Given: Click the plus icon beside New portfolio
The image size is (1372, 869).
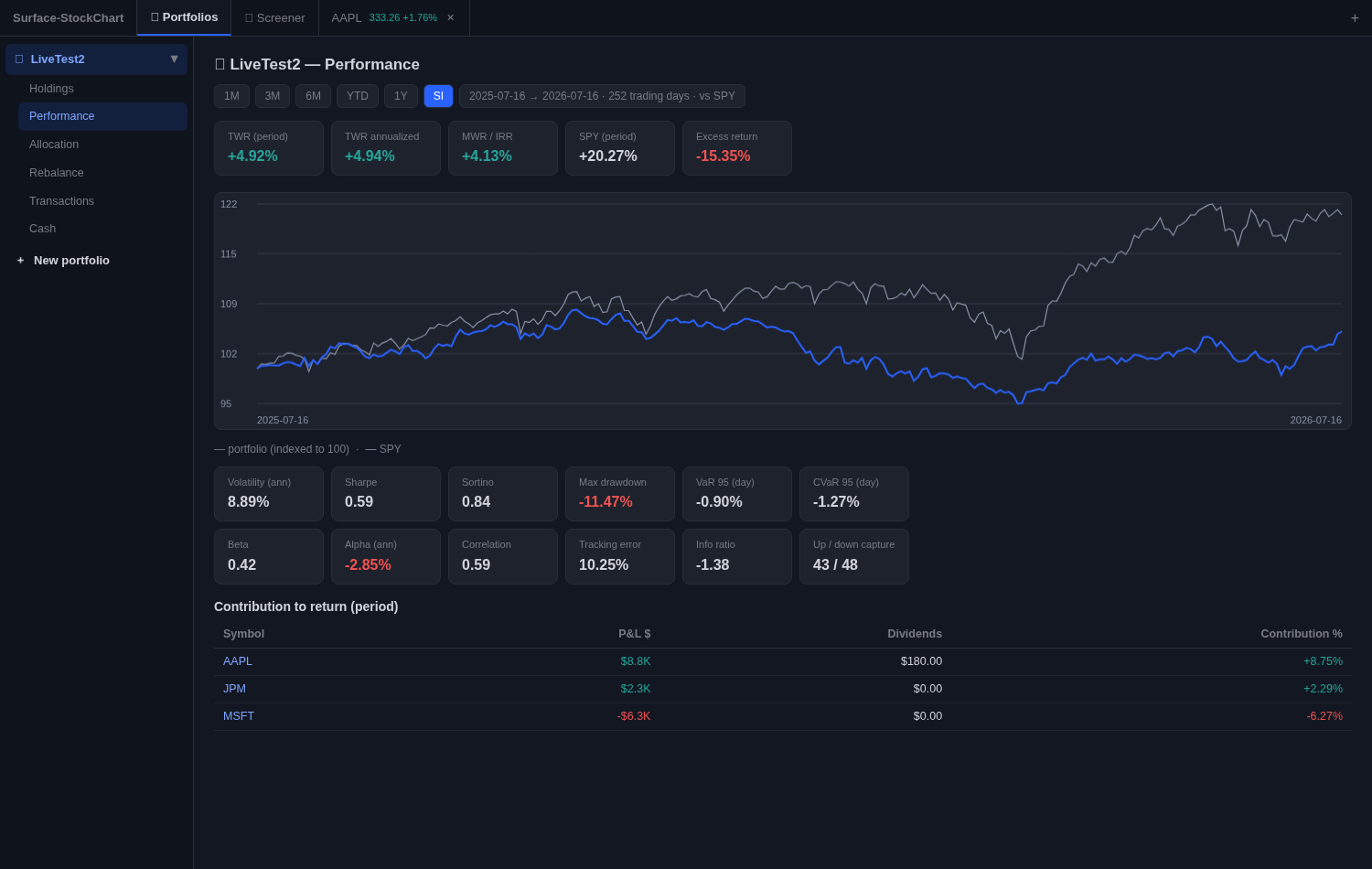Looking at the screenshot, I should 20,261.
